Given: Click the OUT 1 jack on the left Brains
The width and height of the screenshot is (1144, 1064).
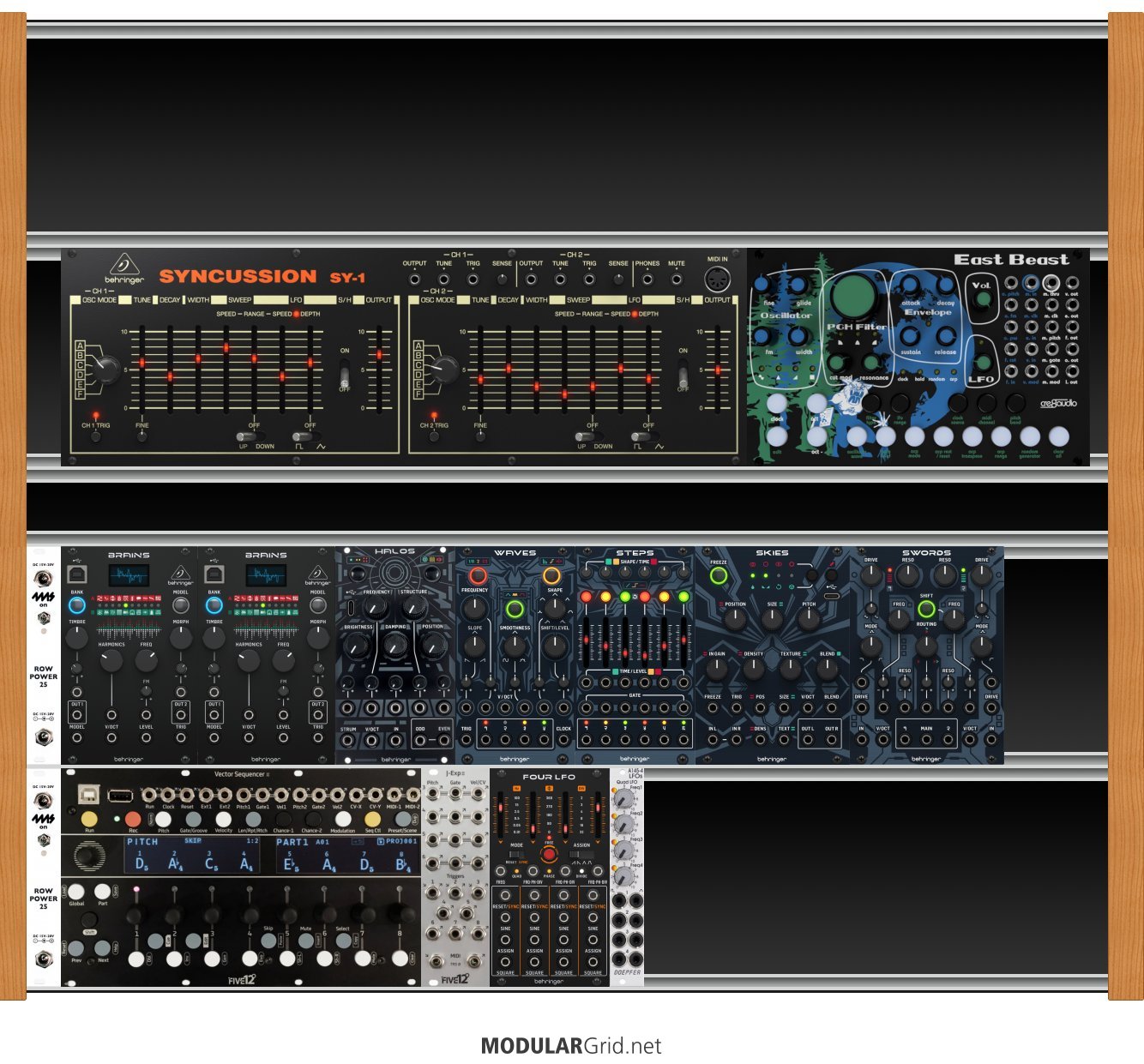Looking at the screenshot, I should pyautogui.click(x=77, y=714).
